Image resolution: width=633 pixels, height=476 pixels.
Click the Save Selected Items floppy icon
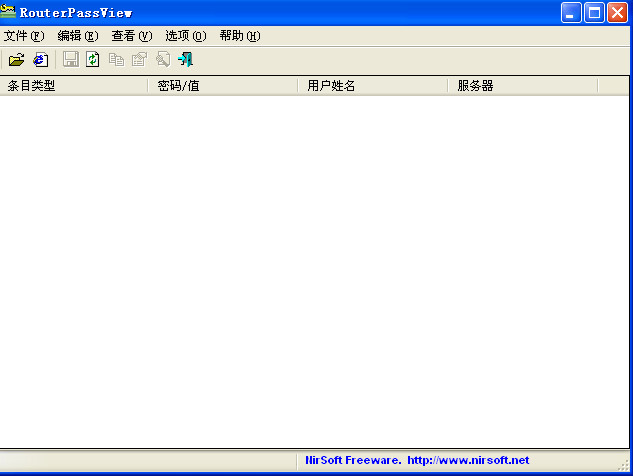pyautogui.click(x=71, y=59)
